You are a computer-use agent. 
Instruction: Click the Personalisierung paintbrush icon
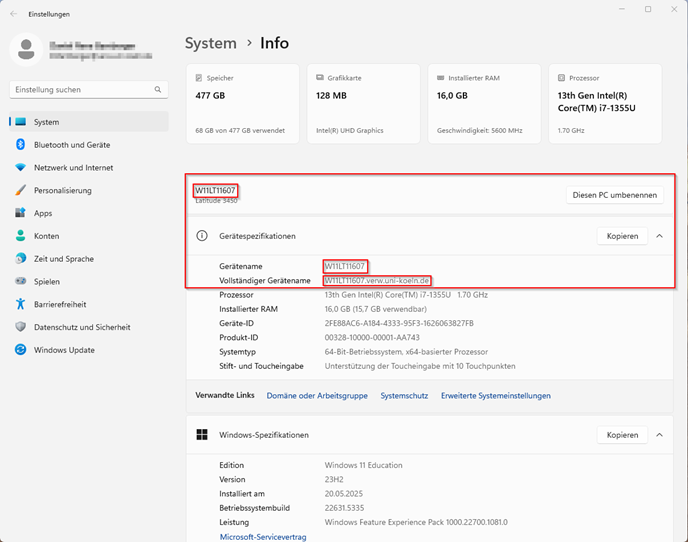tap(21, 190)
